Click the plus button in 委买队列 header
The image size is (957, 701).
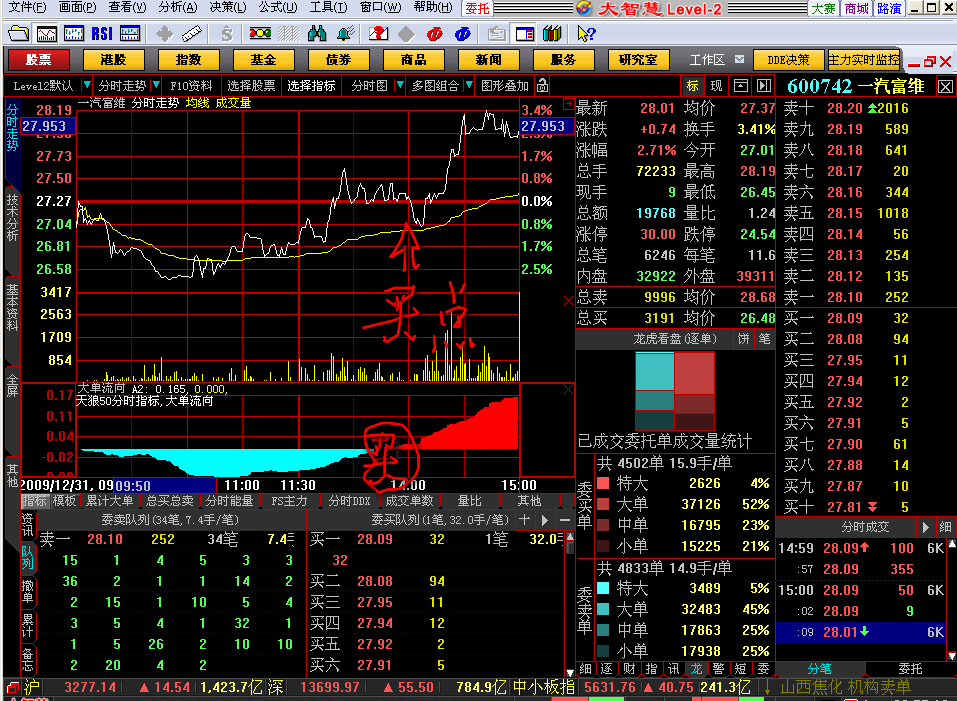point(524,520)
